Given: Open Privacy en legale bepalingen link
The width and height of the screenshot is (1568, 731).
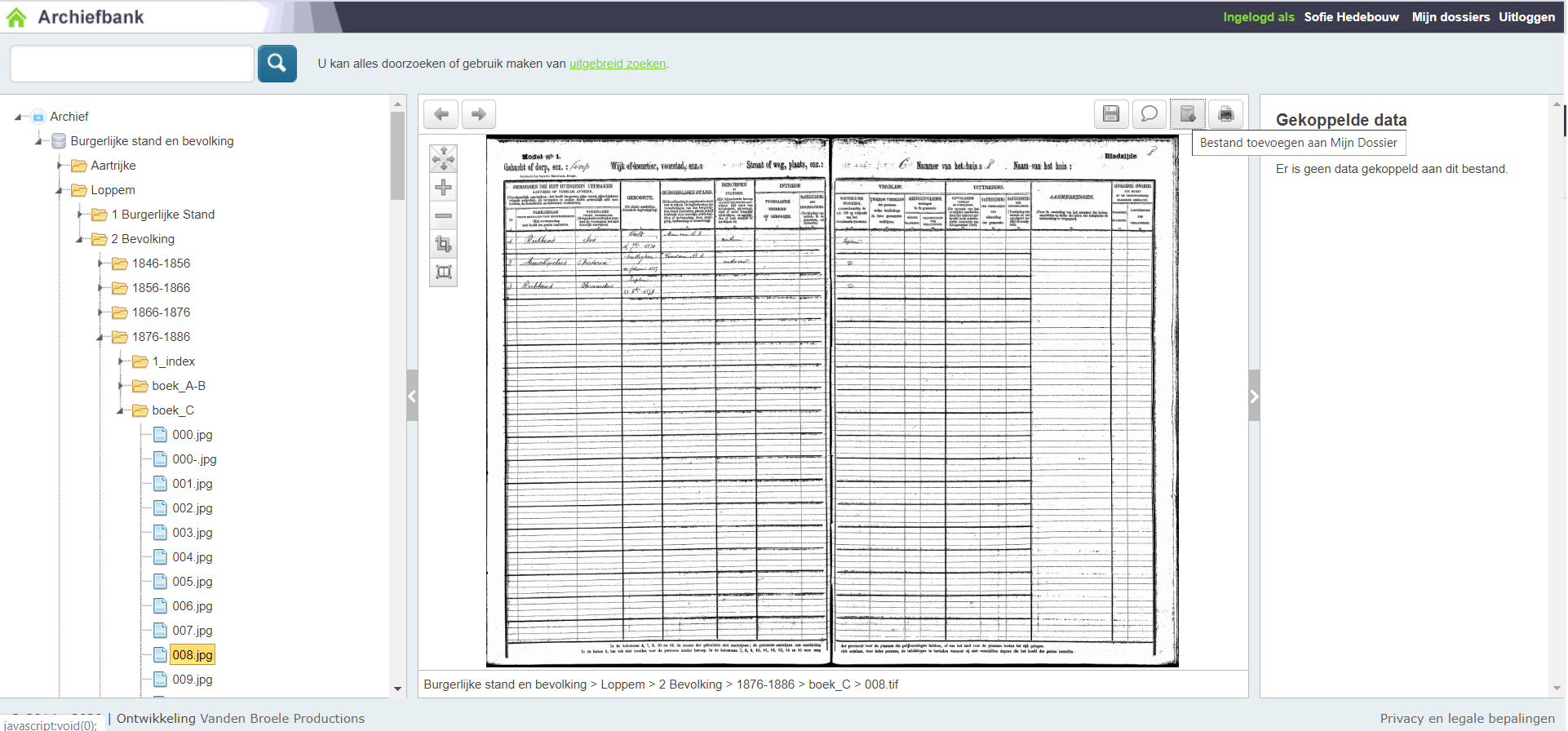Looking at the screenshot, I should point(1467,719).
